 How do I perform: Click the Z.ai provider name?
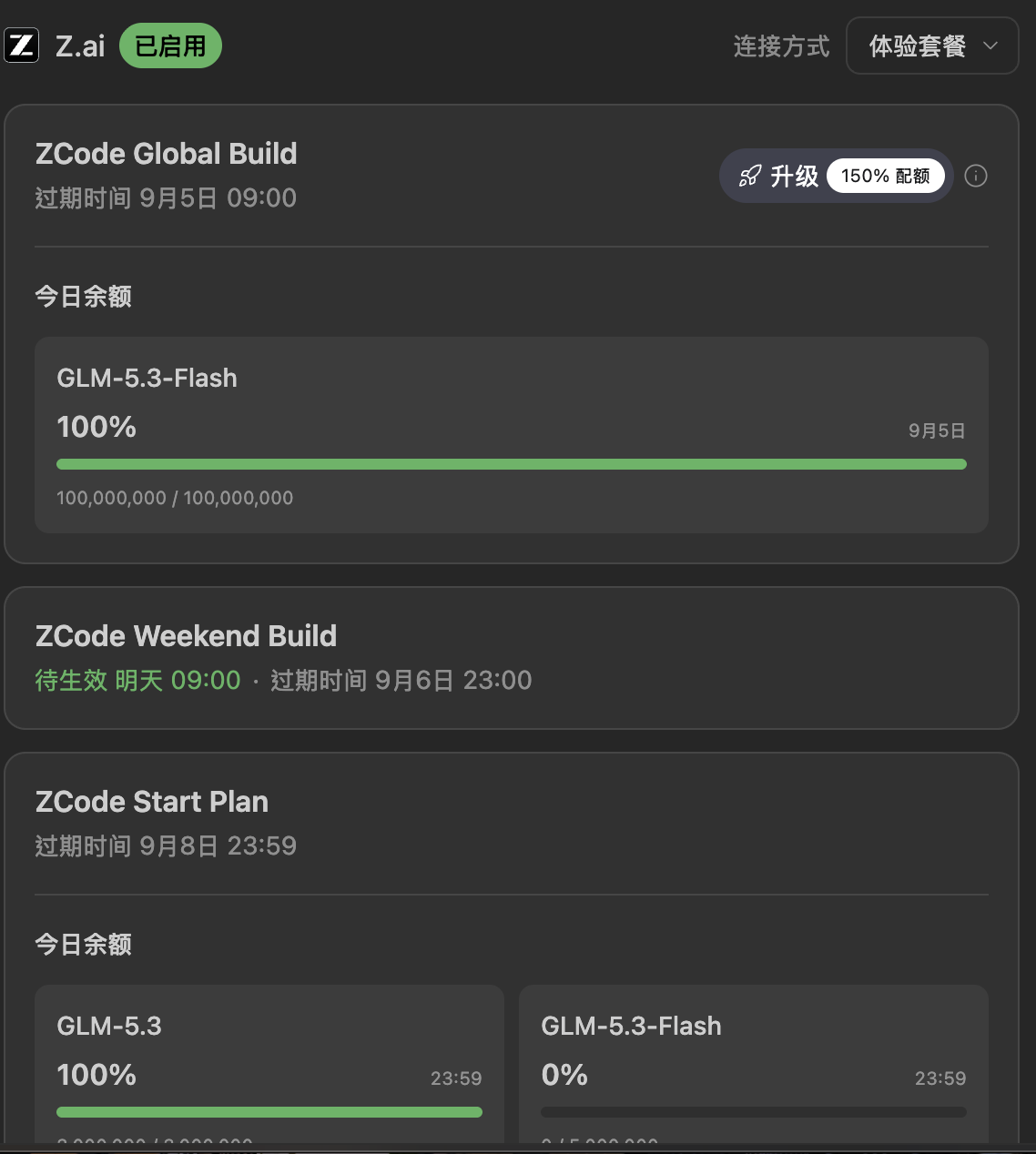(80, 46)
